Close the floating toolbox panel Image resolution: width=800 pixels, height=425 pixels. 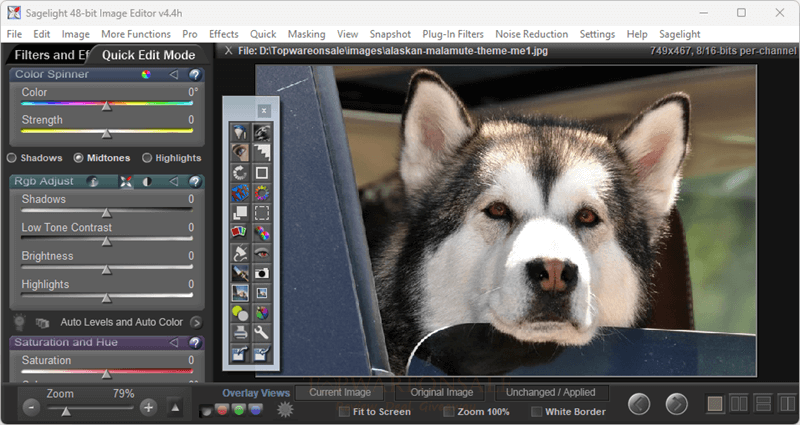[x=264, y=110]
